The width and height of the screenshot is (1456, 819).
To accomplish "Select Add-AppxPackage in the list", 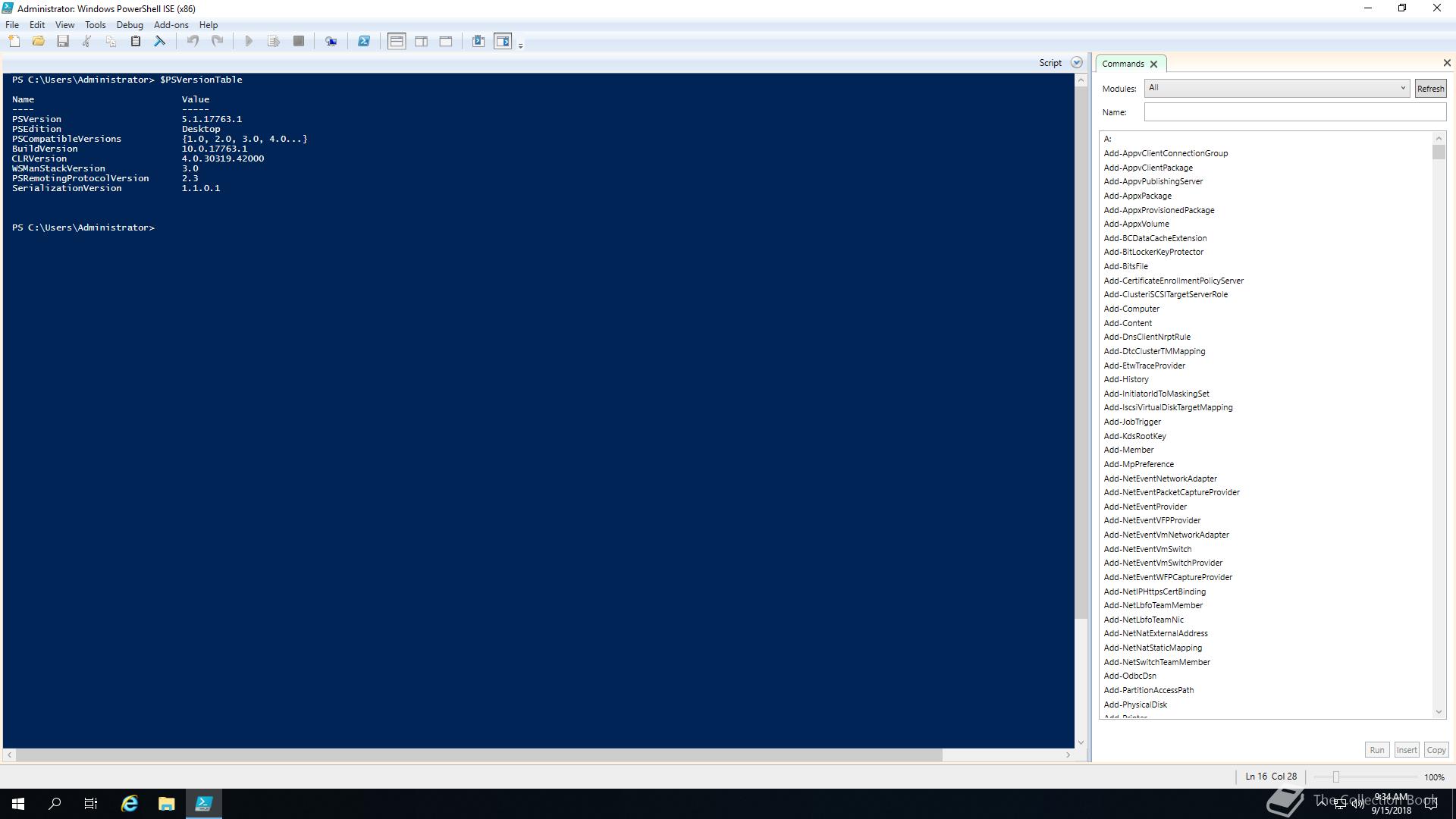I will [1137, 196].
